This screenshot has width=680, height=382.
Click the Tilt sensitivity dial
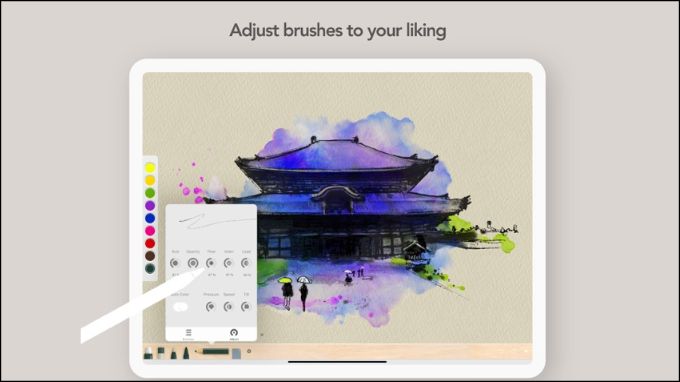246,307
